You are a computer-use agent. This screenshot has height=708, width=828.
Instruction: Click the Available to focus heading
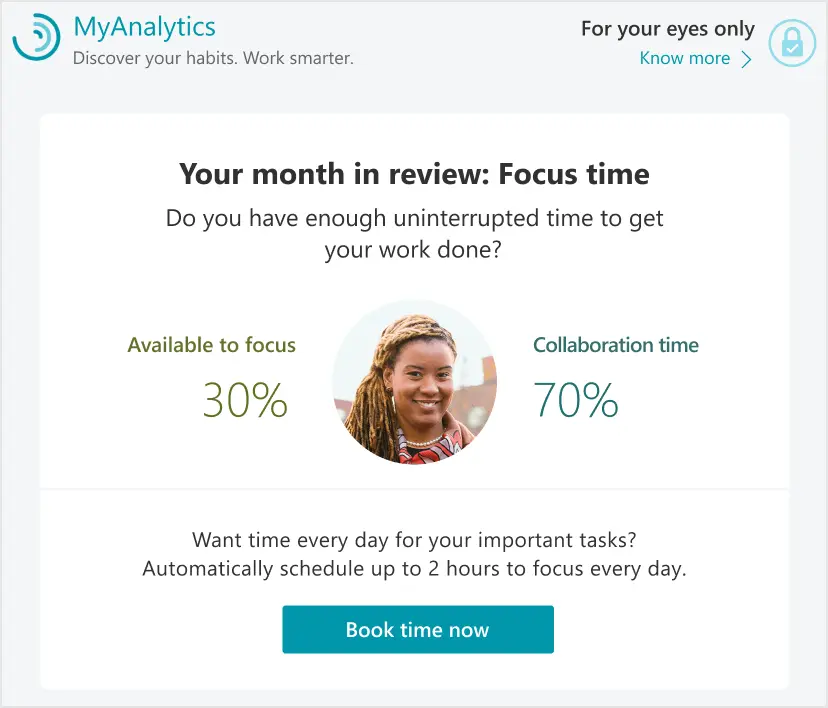point(211,345)
